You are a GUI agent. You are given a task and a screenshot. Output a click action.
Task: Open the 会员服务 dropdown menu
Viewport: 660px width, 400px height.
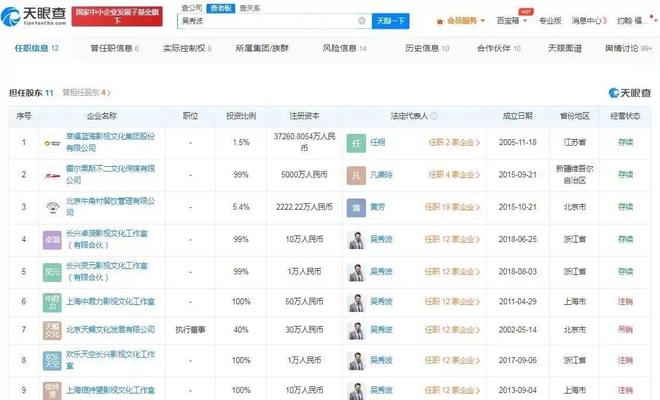click(x=466, y=21)
